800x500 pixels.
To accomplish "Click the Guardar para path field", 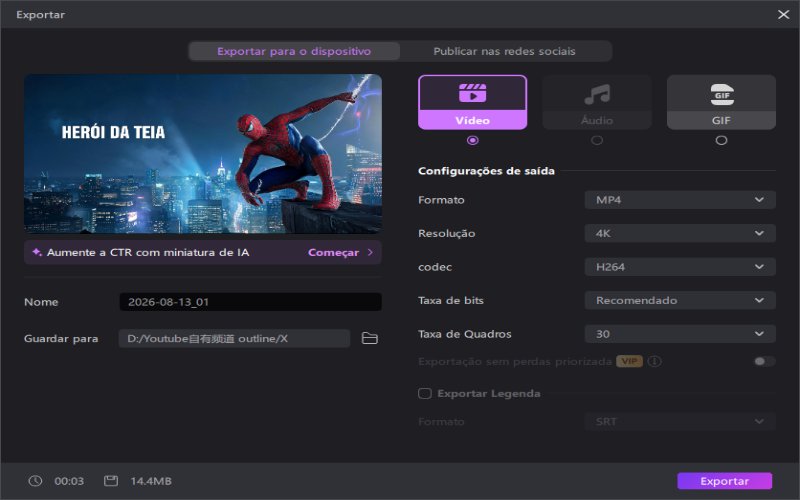I will 234,338.
